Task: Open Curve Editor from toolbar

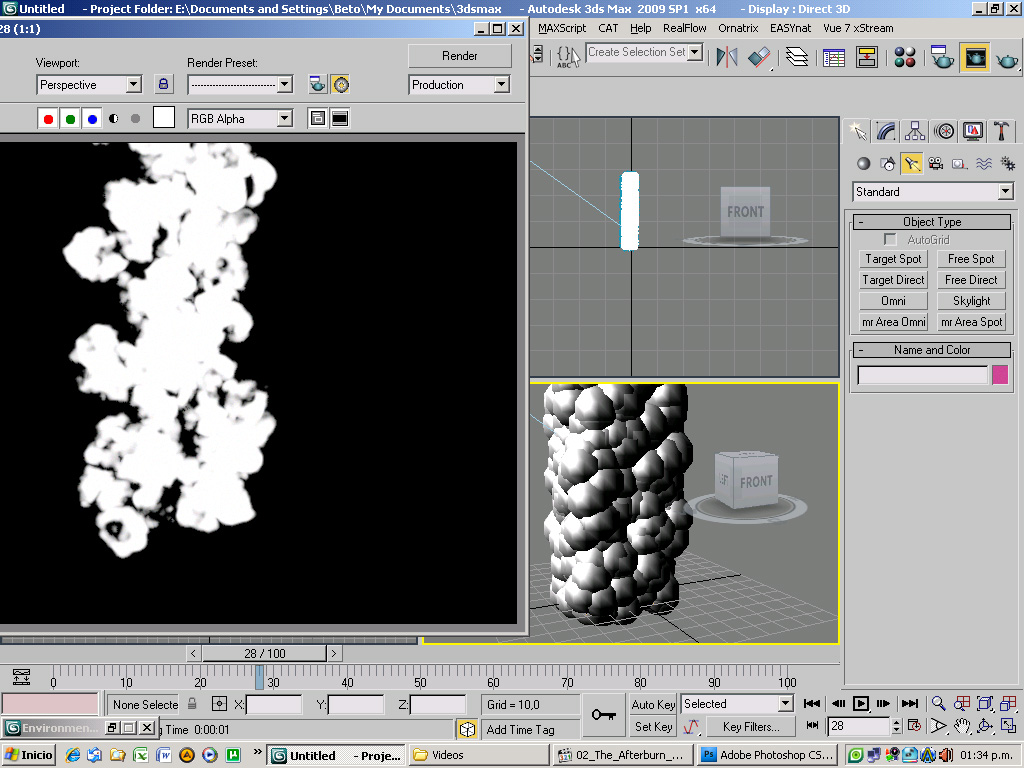Action: (834, 57)
